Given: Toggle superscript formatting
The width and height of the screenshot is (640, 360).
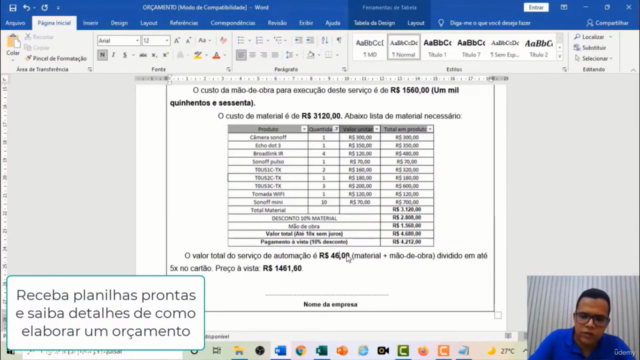Looking at the screenshot, I should pyautogui.click(x=165, y=55).
